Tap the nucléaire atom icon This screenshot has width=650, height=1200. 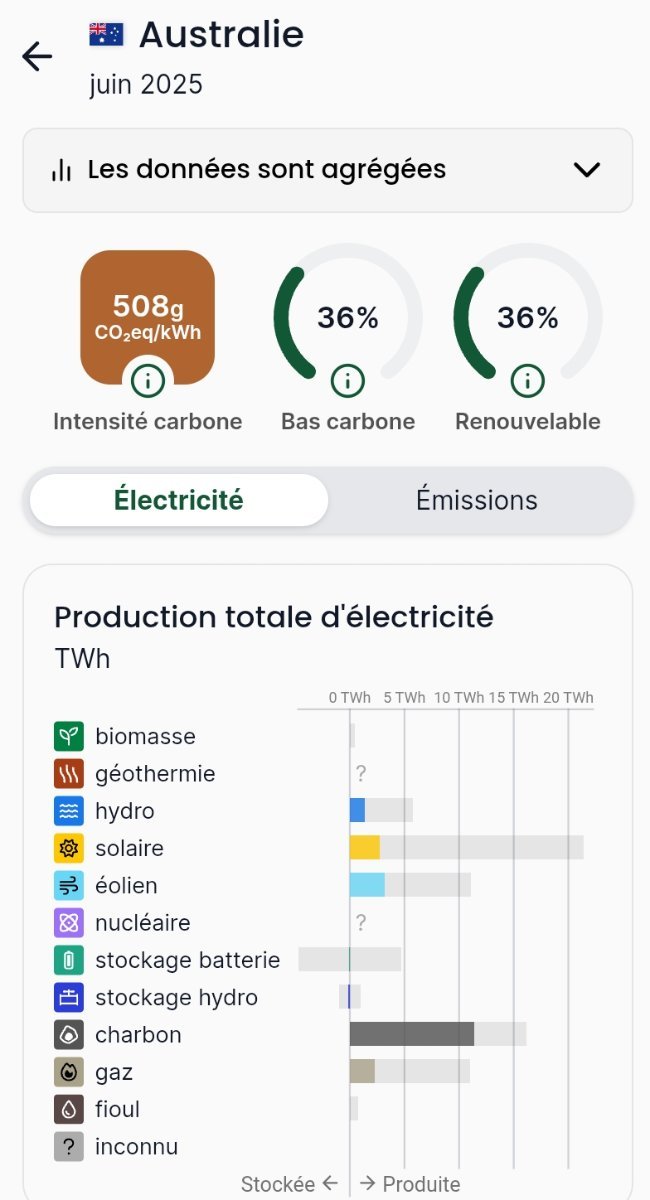click(68, 923)
